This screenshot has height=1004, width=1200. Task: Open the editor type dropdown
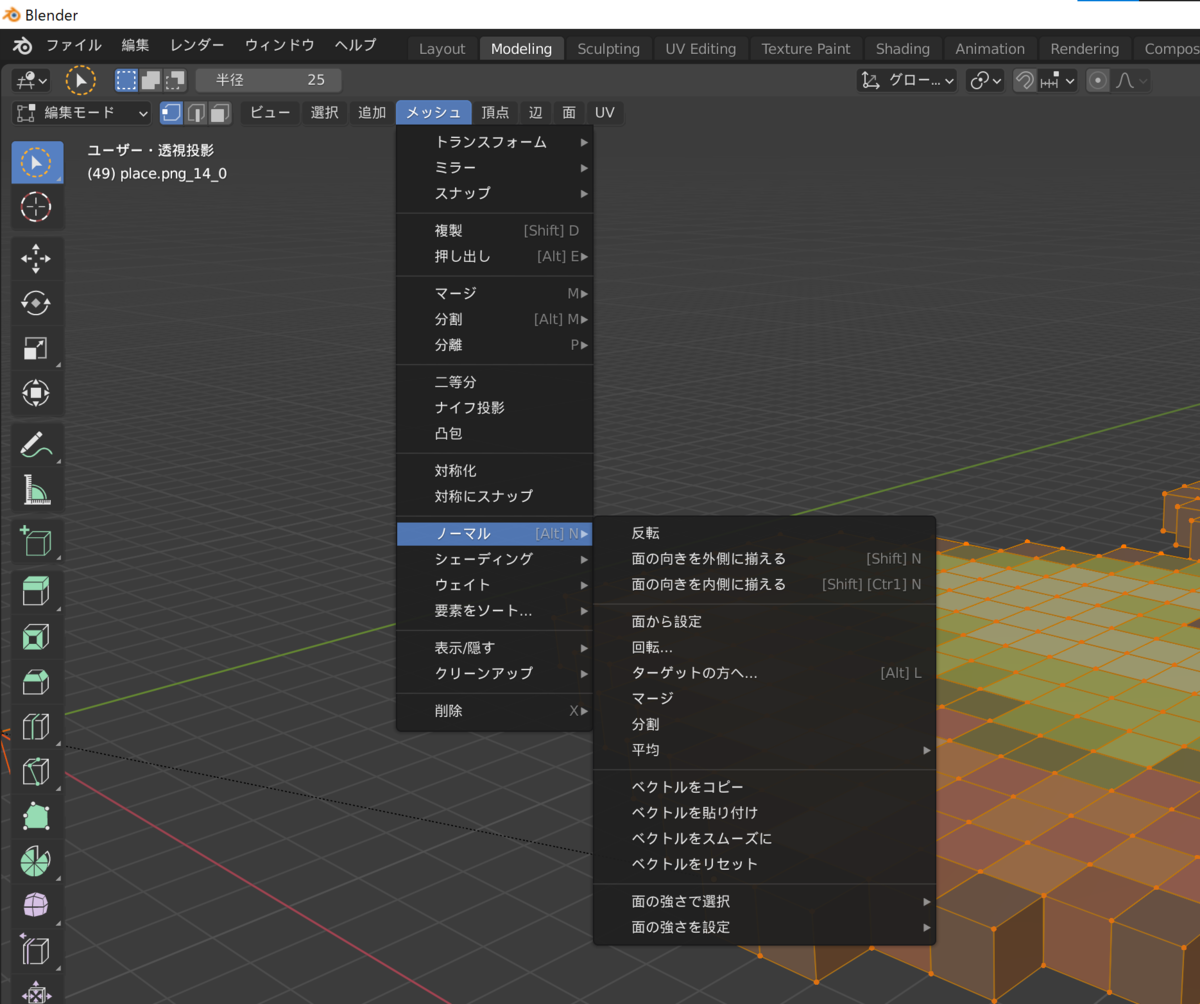click(31, 80)
